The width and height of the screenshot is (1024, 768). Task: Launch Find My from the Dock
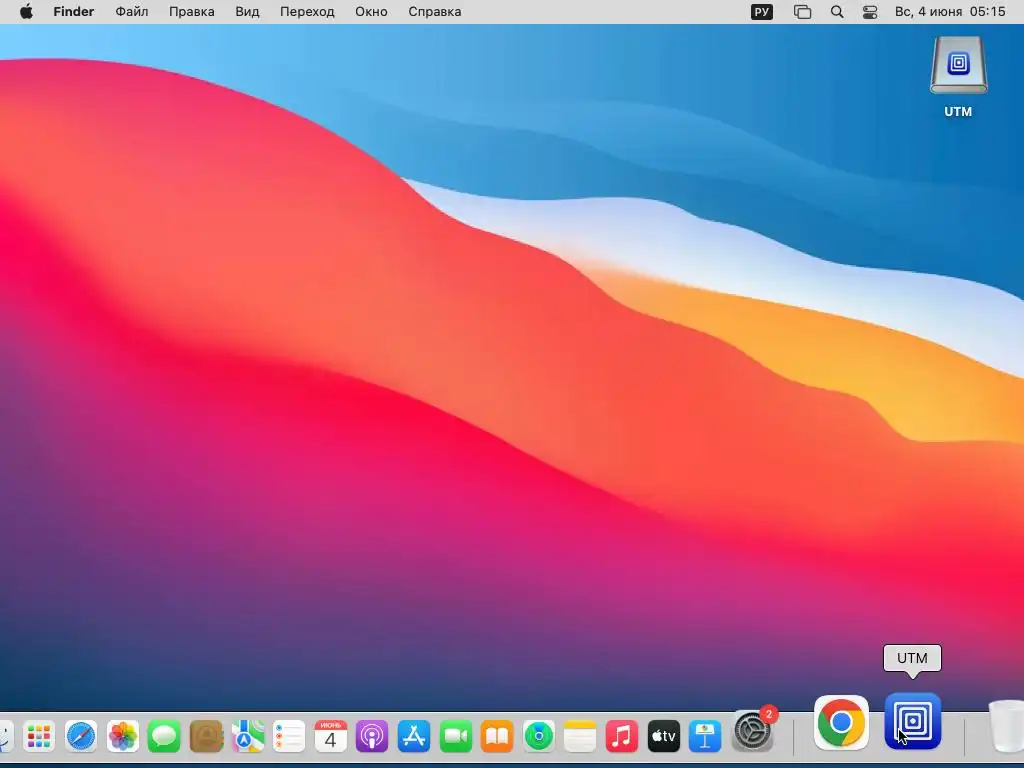(x=539, y=737)
